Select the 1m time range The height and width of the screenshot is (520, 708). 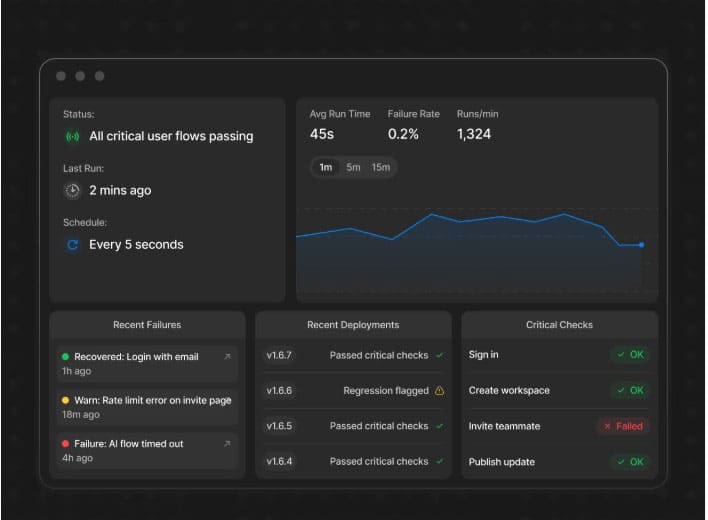coord(326,167)
